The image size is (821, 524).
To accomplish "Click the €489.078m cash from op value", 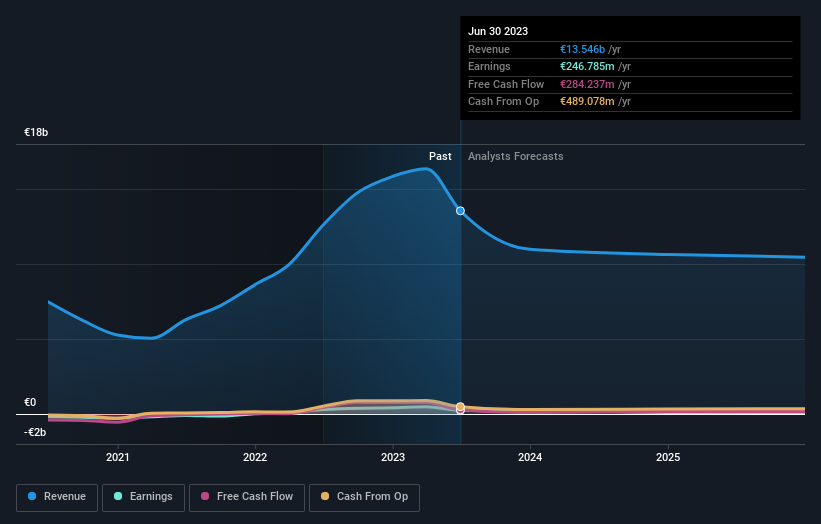I will click(x=587, y=102).
